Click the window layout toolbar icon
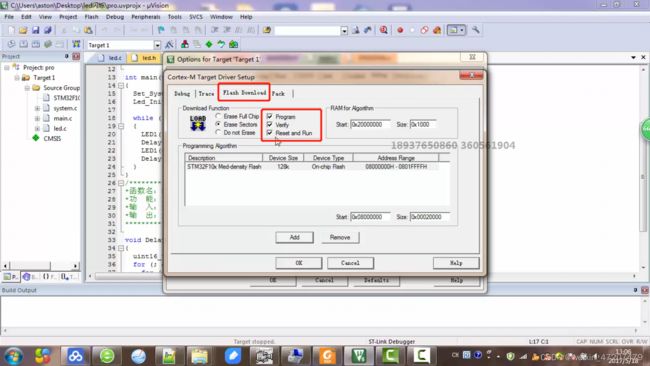Viewport: 650px width, 366px height. click(453, 30)
